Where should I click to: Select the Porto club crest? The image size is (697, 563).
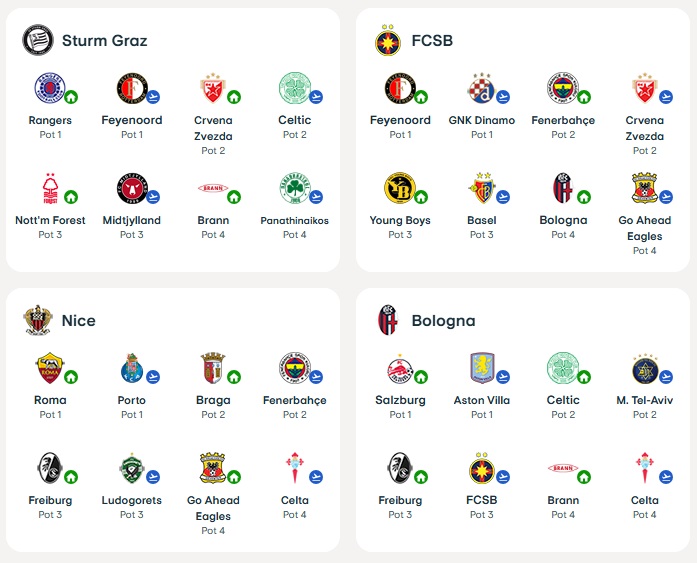pyautogui.click(x=130, y=367)
